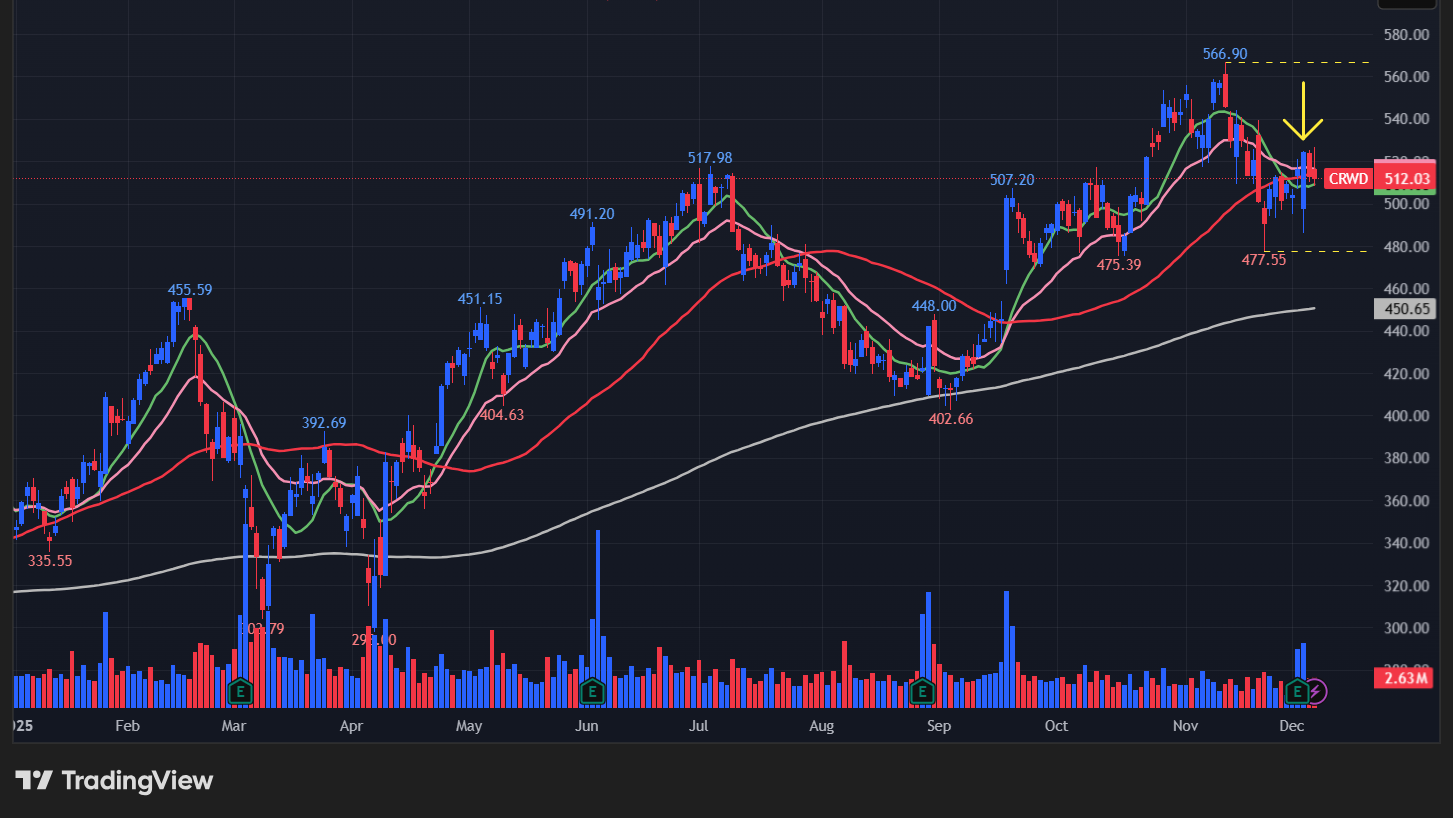Click the 512.03 current price tag
Viewport: 1453px width, 818px height.
1405,179
